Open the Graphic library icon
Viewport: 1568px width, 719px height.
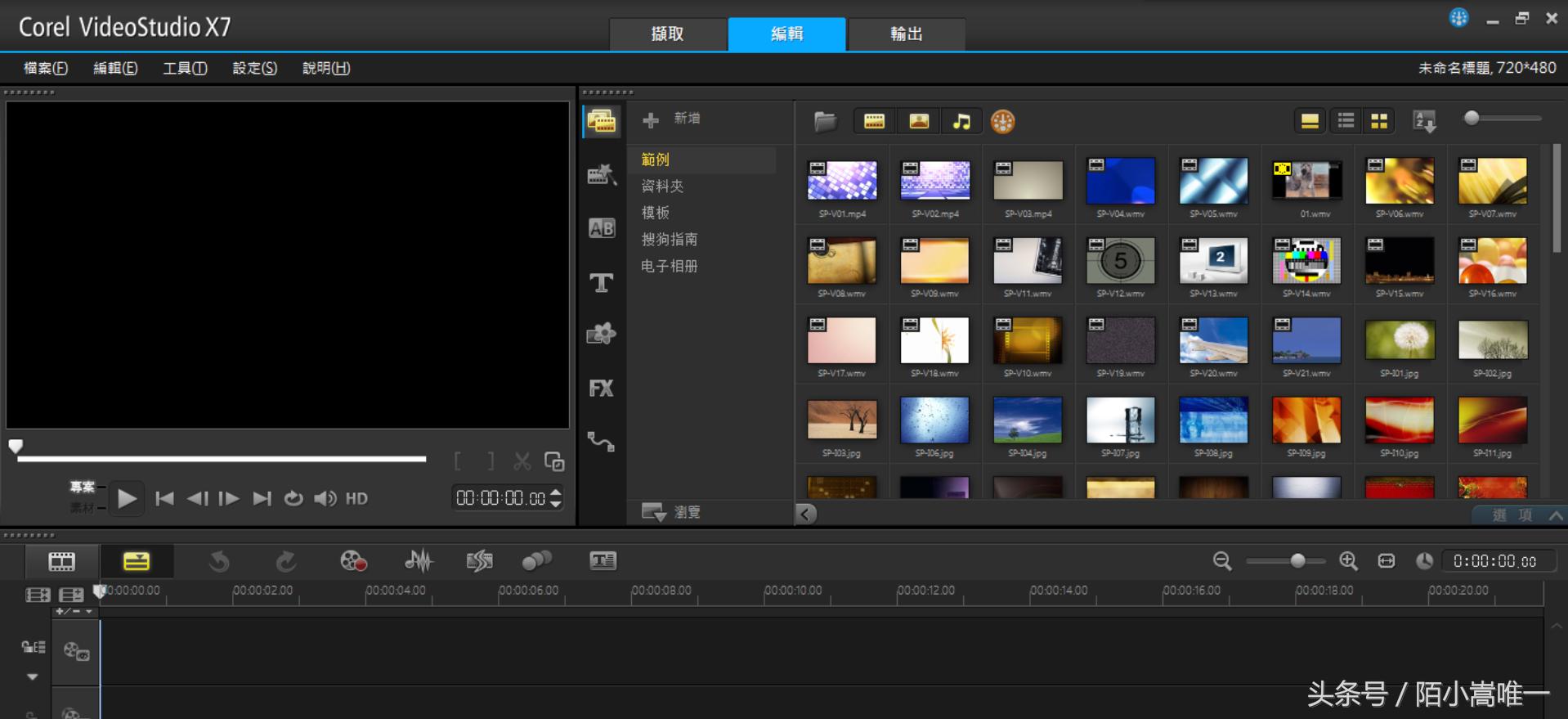[601, 334]
